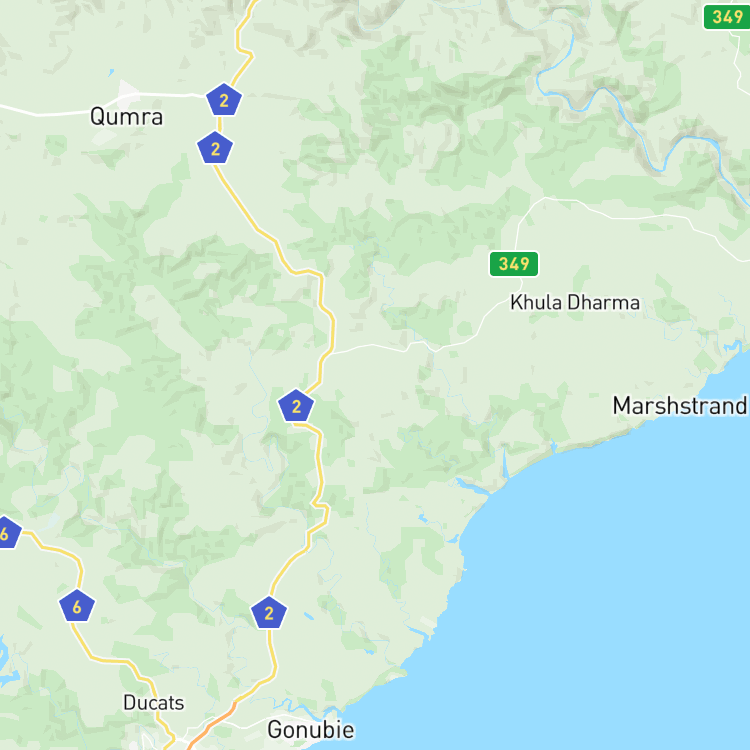Click the Marshstrand coastal label
This screenshot has height=750, width=750.
click(x=680, y=406)
